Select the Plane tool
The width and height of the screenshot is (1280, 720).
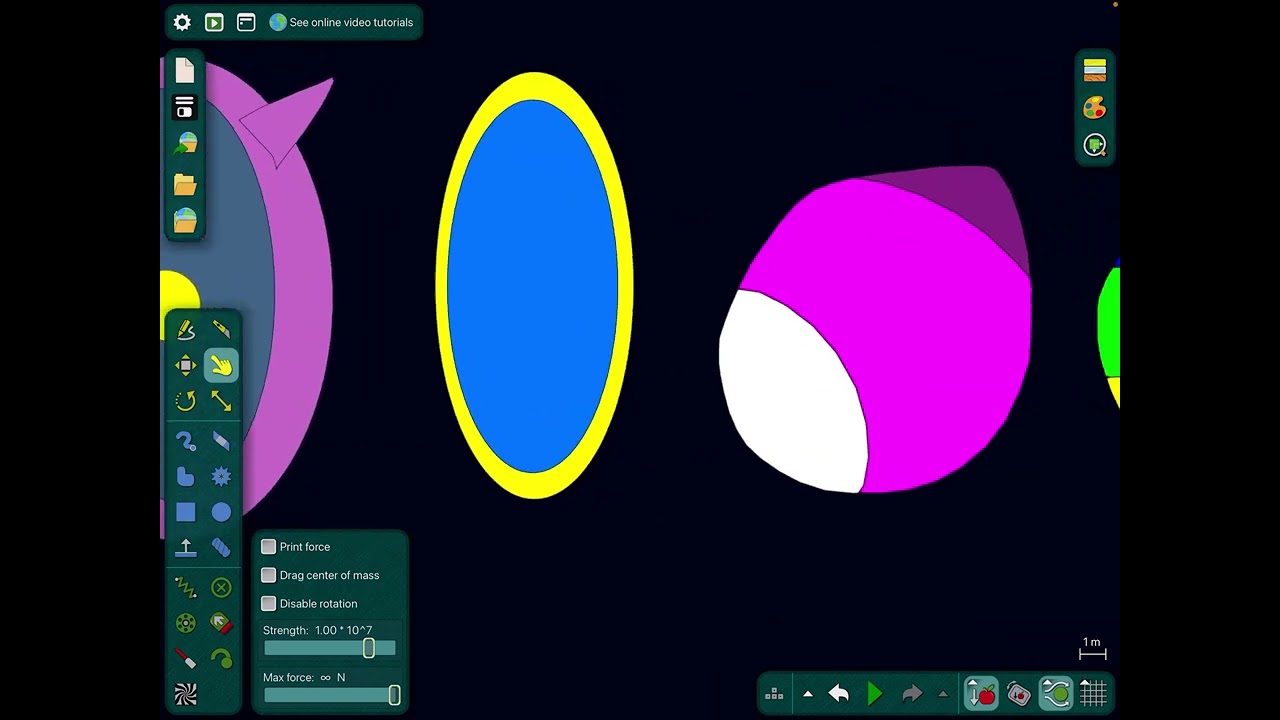pos(186,548)
